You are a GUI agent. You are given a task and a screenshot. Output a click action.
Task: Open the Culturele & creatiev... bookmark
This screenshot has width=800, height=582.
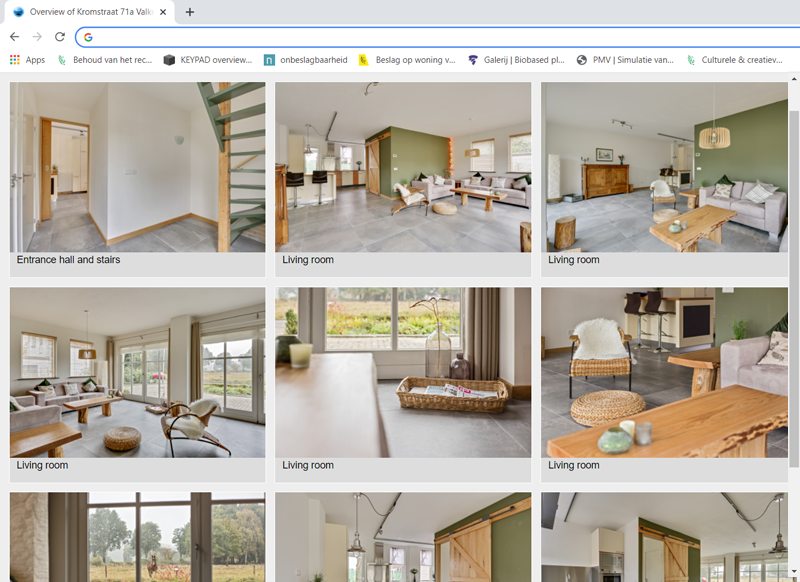(x=735, y=60)
